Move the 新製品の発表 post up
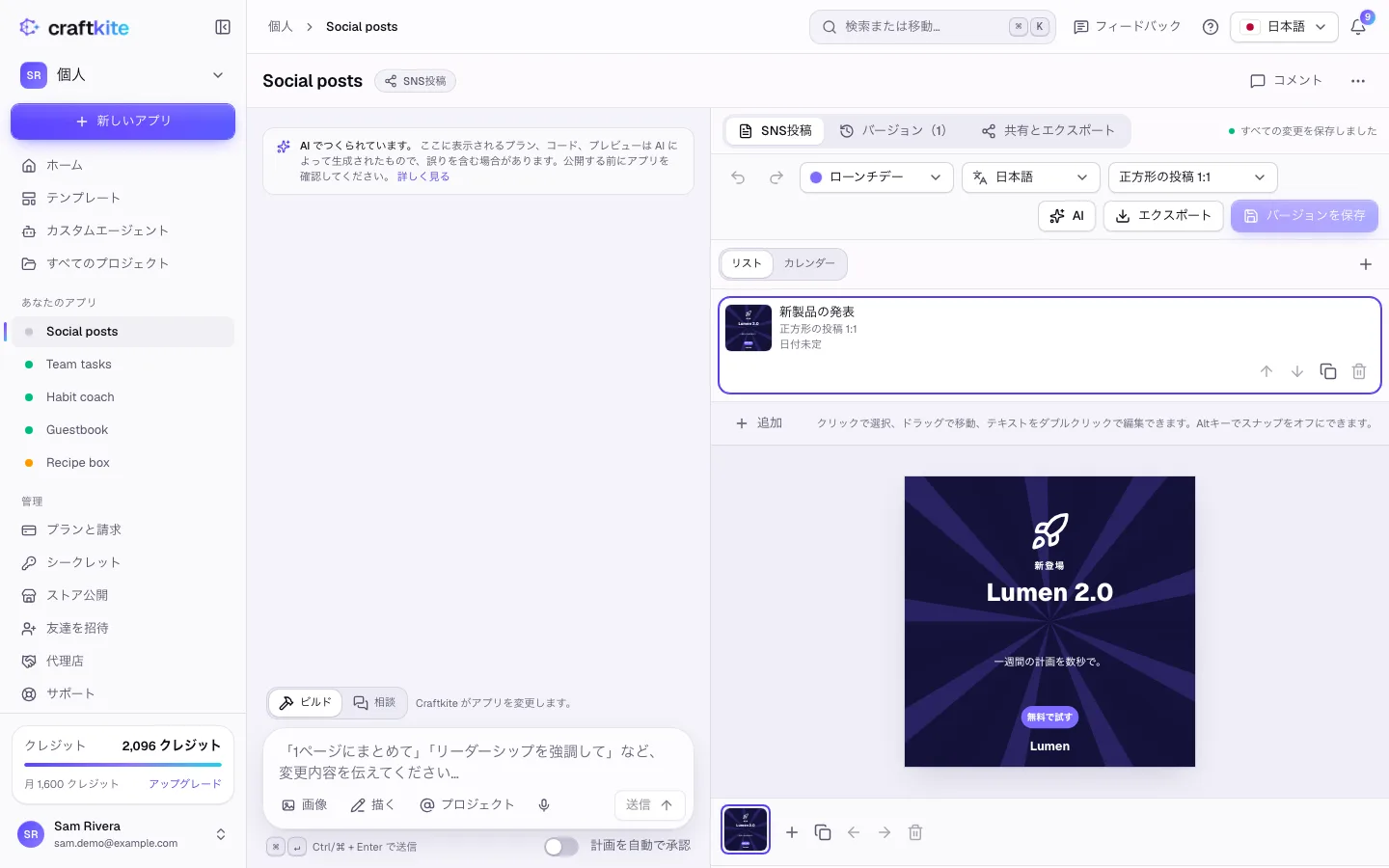Viewport: 1389px width, 868px height. (1266, 371)
